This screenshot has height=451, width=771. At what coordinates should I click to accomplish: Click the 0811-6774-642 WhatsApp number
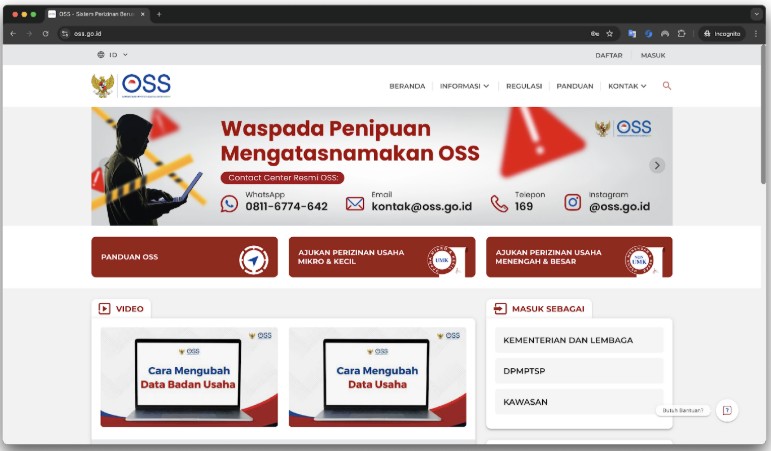[x=287, y=207]
